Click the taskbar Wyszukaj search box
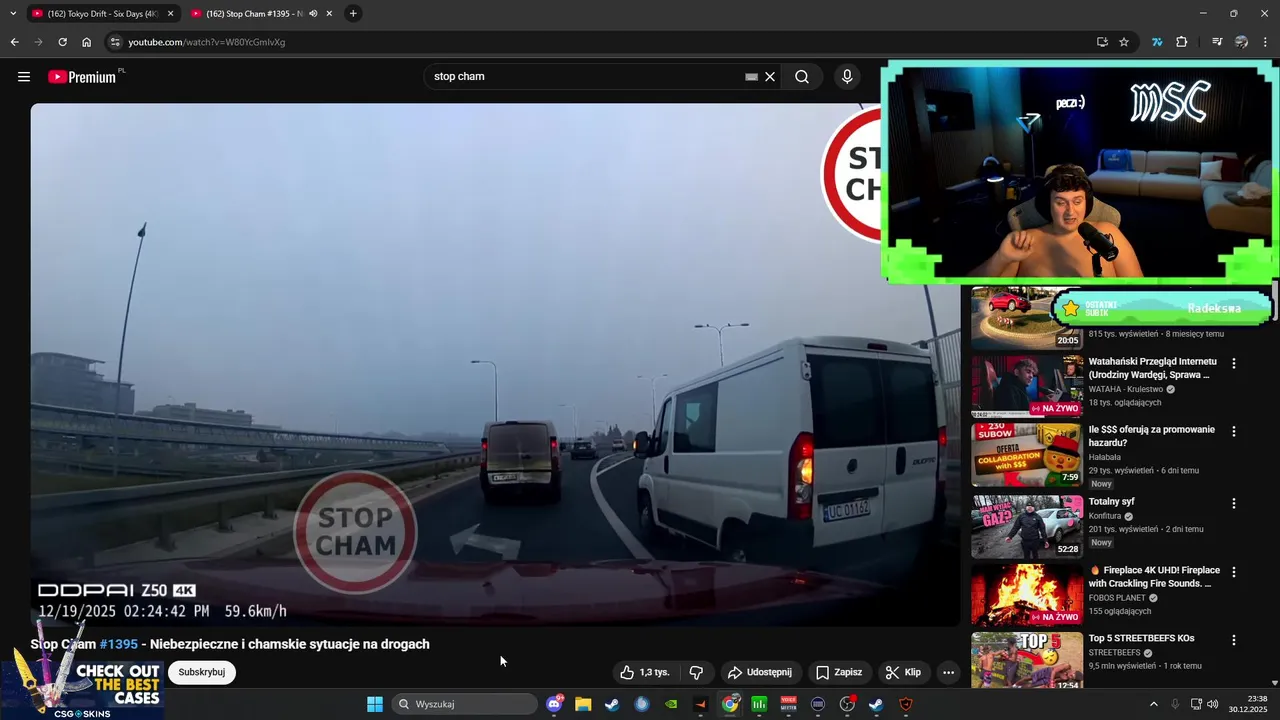Screen dimensions: 1280x720 point(465,704)
